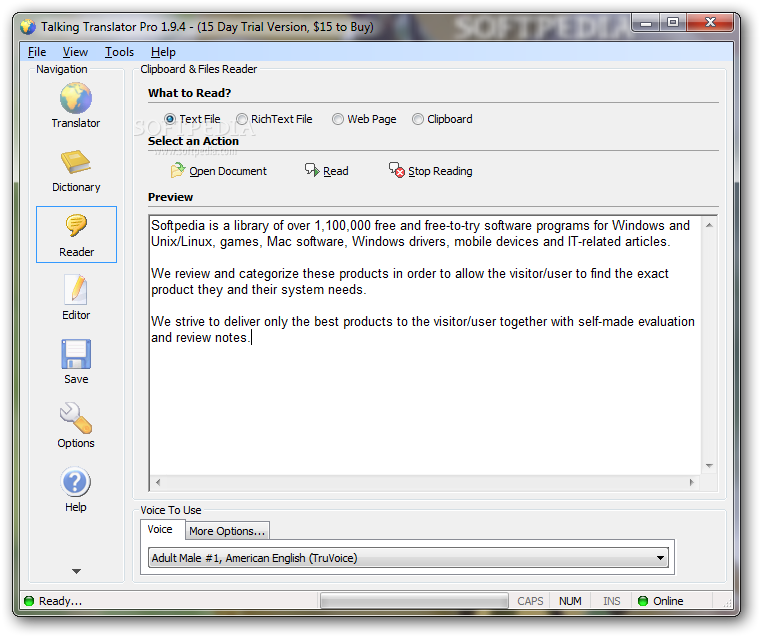
Task: Select 'Adult Male #1, American English (TruVoice)' text
Action: point(254,558)
